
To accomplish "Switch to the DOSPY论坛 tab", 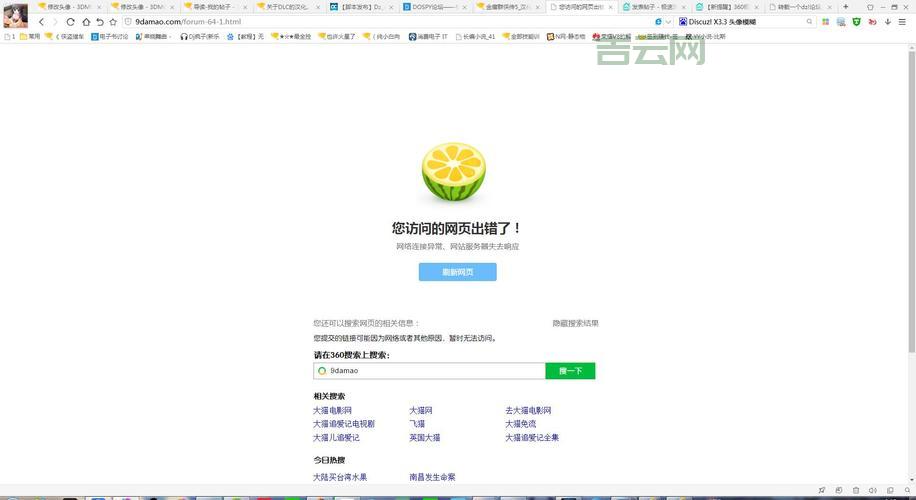I will (434, 7).
